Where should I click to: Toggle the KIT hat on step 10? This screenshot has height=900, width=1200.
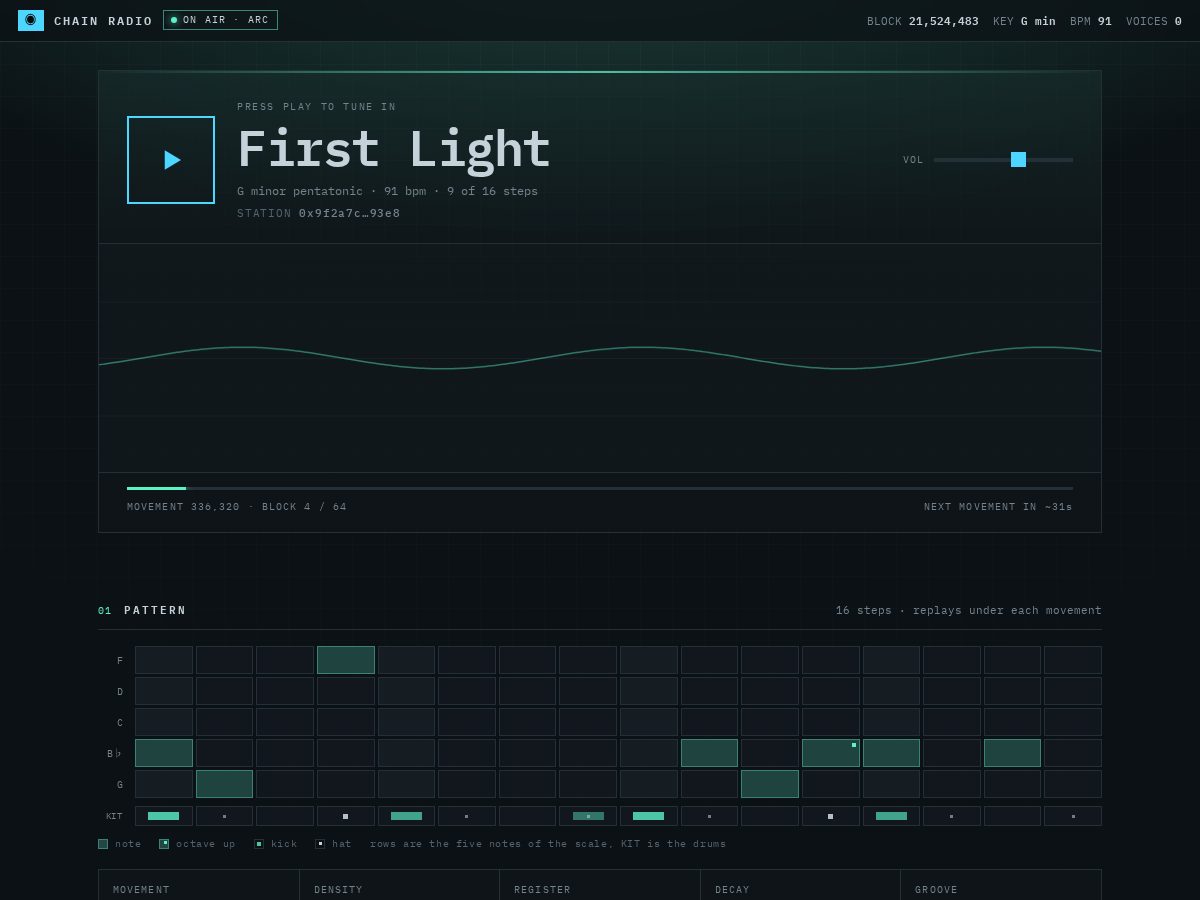tap(710, 816)
